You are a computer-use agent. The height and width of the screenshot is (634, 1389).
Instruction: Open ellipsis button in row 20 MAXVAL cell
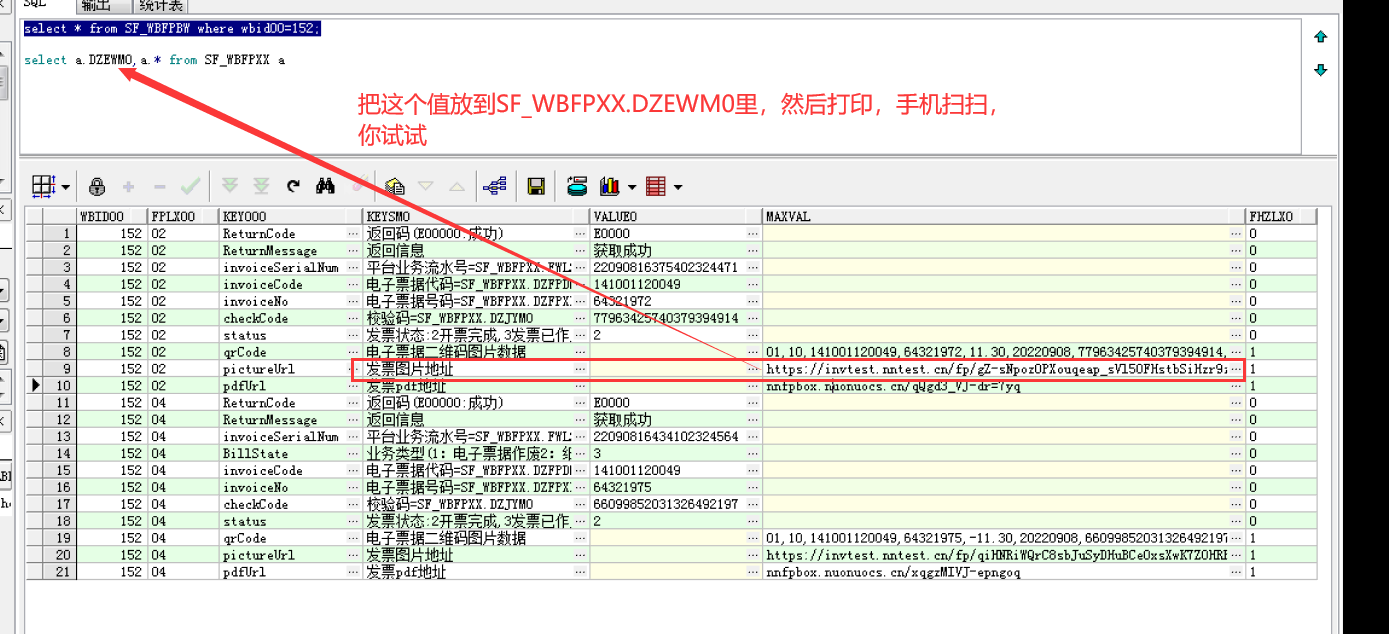(x=1237, y=555)
